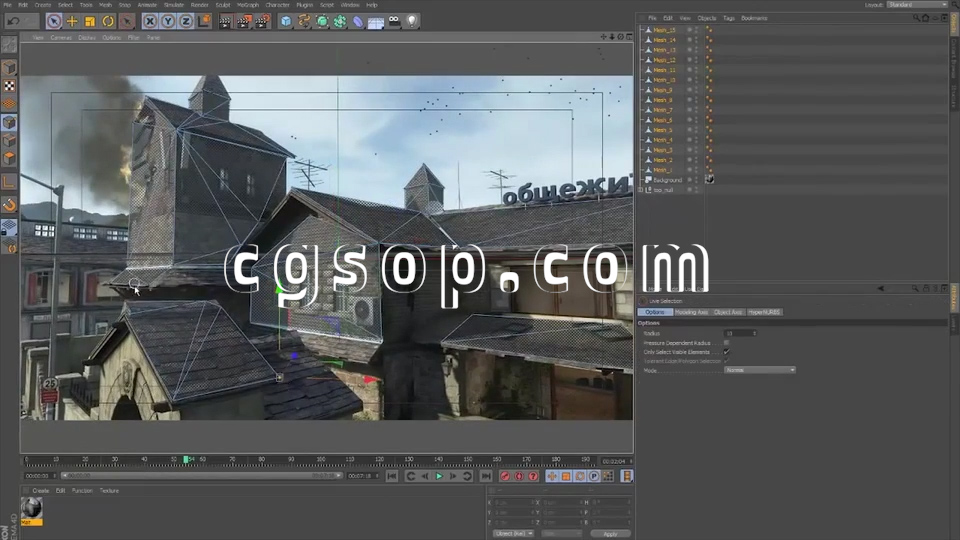Open the viewport Cameras menu
Screen dimensions: 960x540
click(61, 38)
